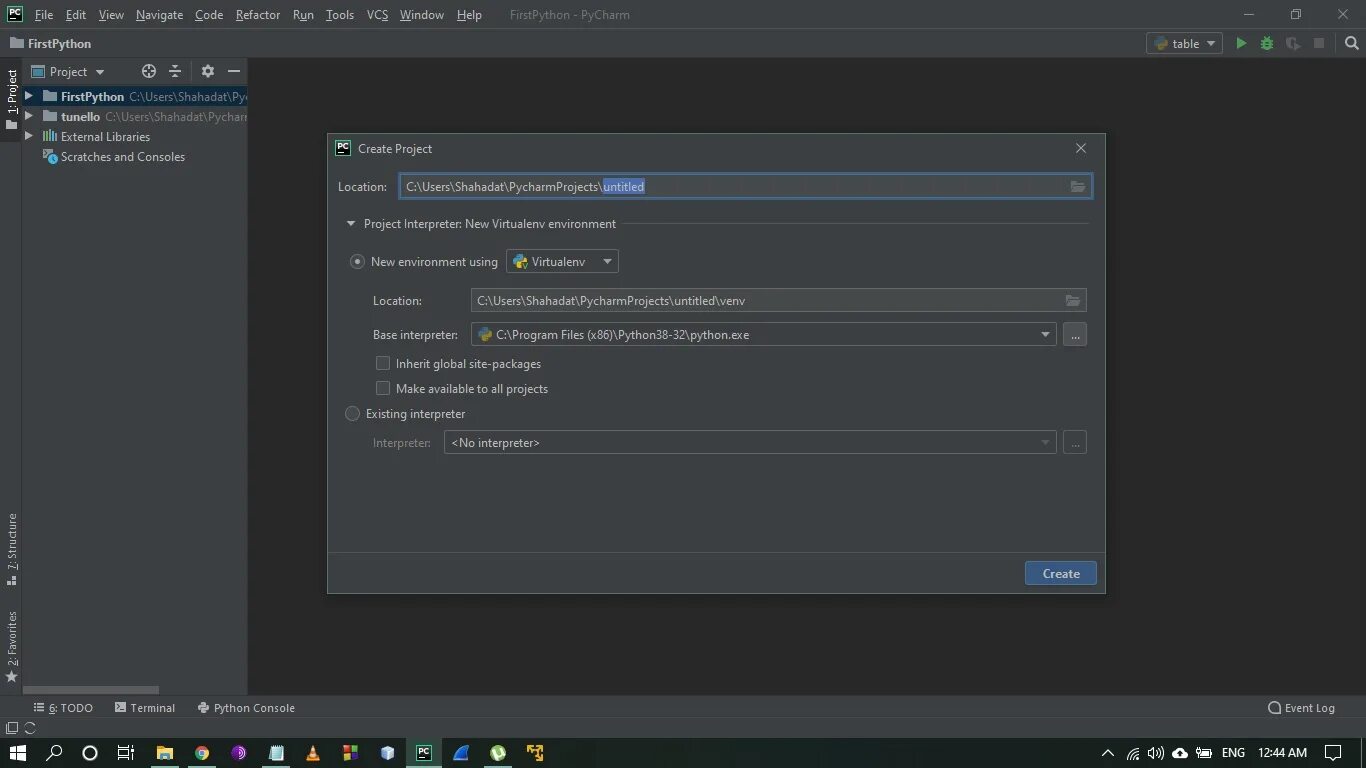The width and height of the screenshot is (1366, 768).
Task: Click the Project panel horizontal scrollbar
Action: pos(91,690)
